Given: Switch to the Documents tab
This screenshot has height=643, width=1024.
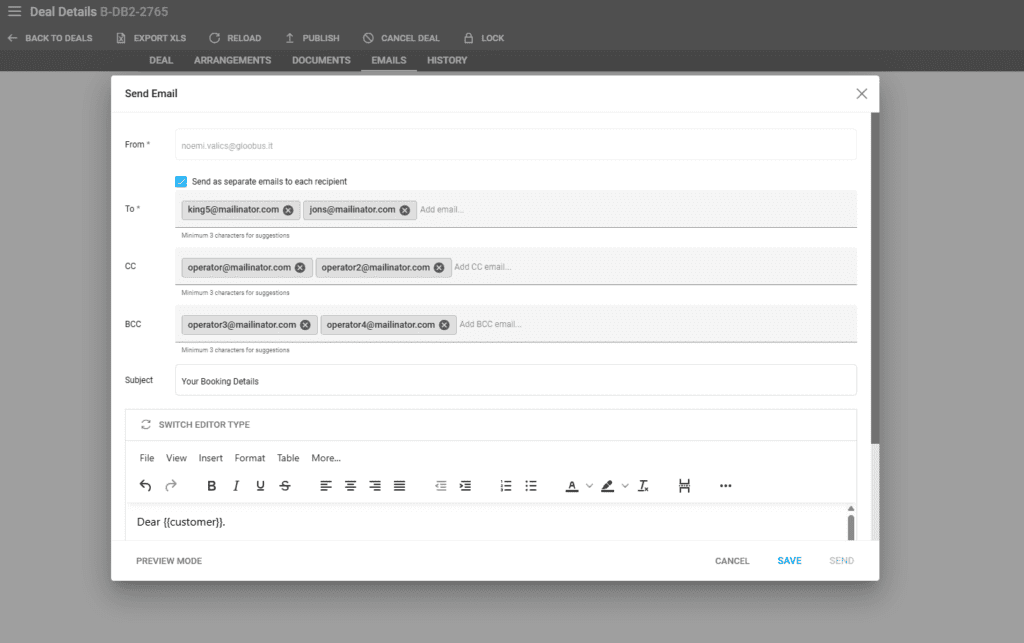Looking at the screenshot, I should [x=320, y=60].
